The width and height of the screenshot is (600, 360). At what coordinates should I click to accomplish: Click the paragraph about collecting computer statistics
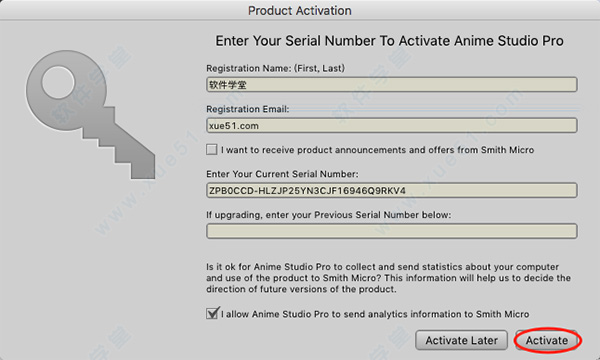pos(388,278)
